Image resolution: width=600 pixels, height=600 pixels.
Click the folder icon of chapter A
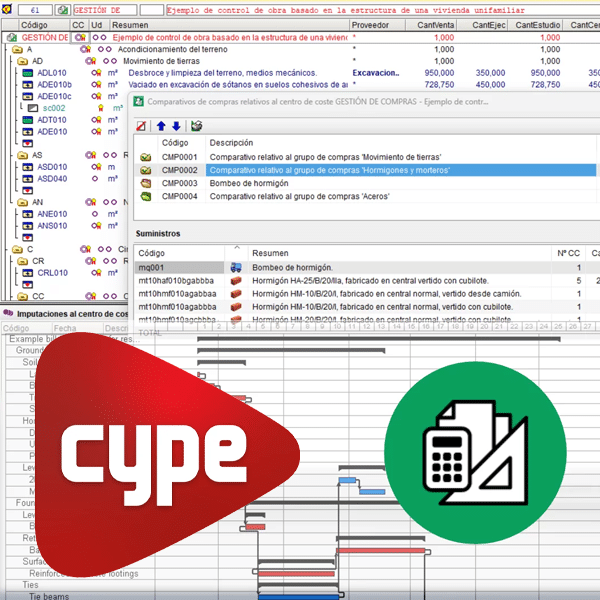pyautogui.click(x=17, y=49)
